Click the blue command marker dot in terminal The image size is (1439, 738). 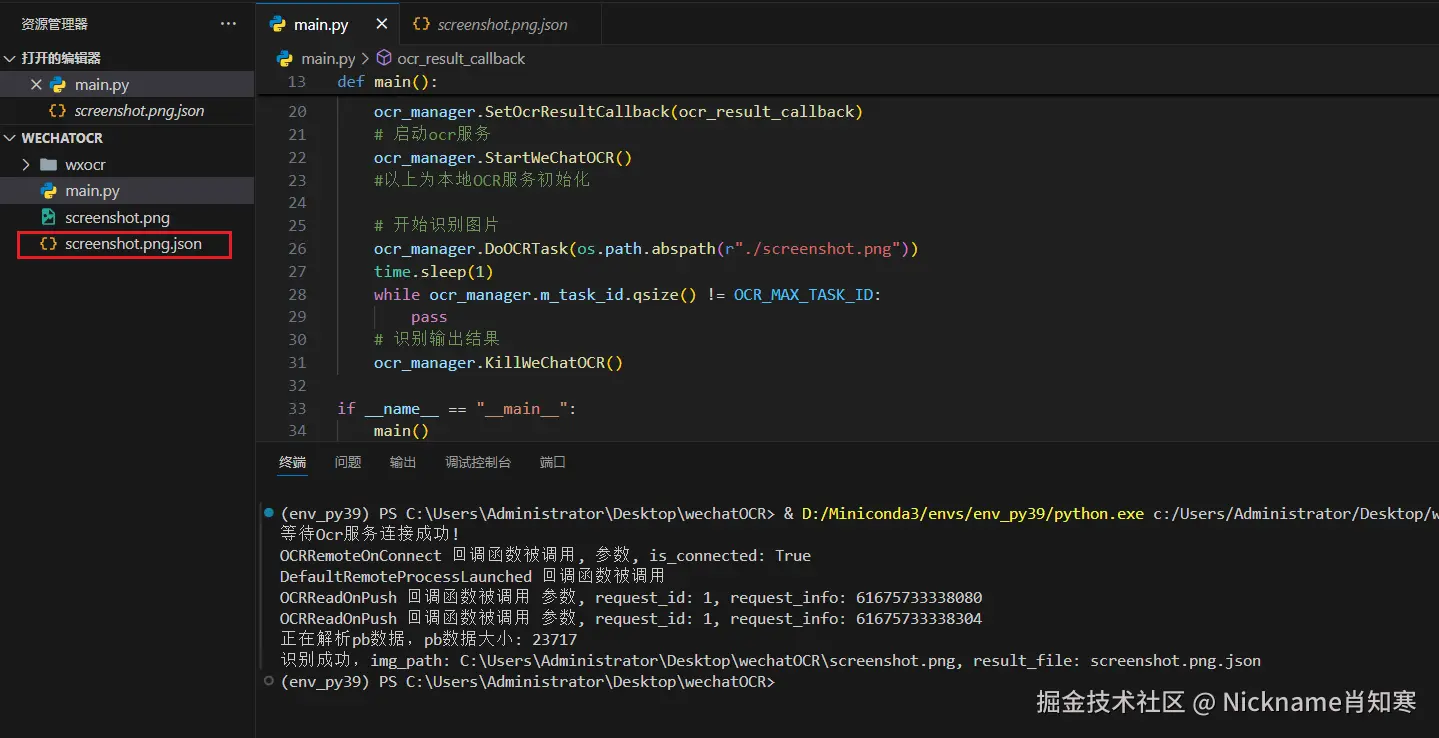(268, 513)
